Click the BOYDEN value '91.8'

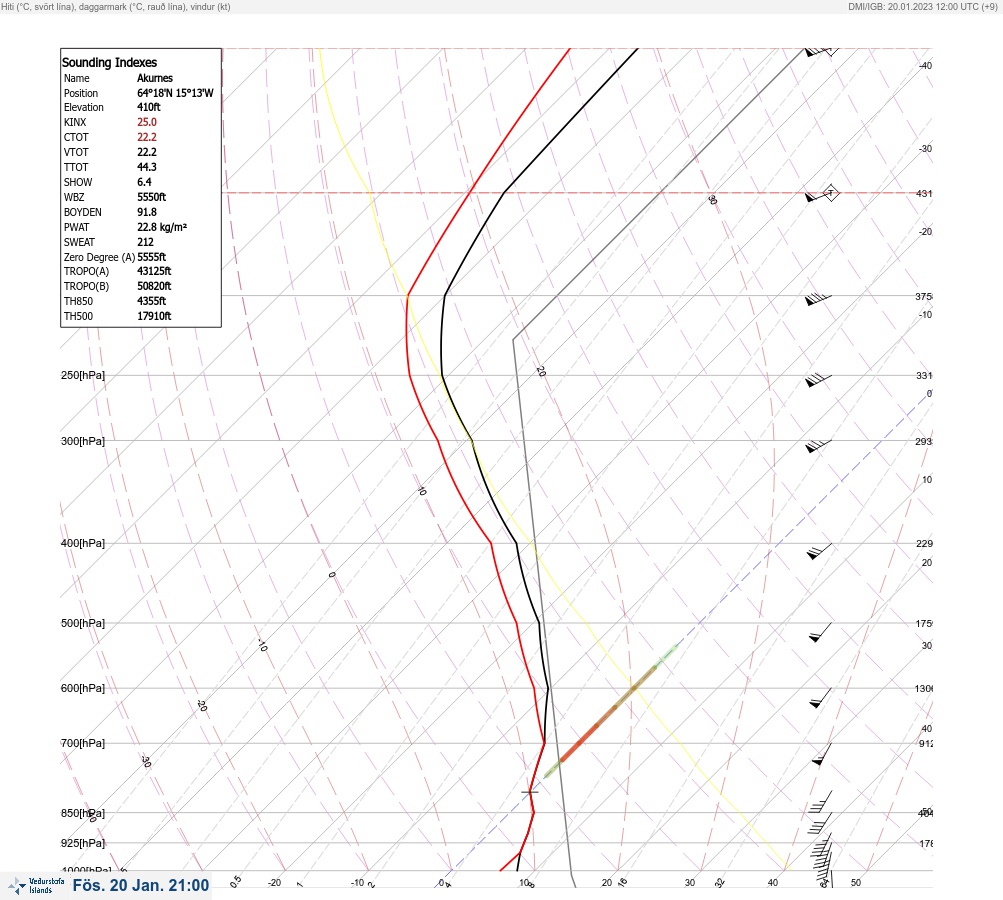point(146,212)
